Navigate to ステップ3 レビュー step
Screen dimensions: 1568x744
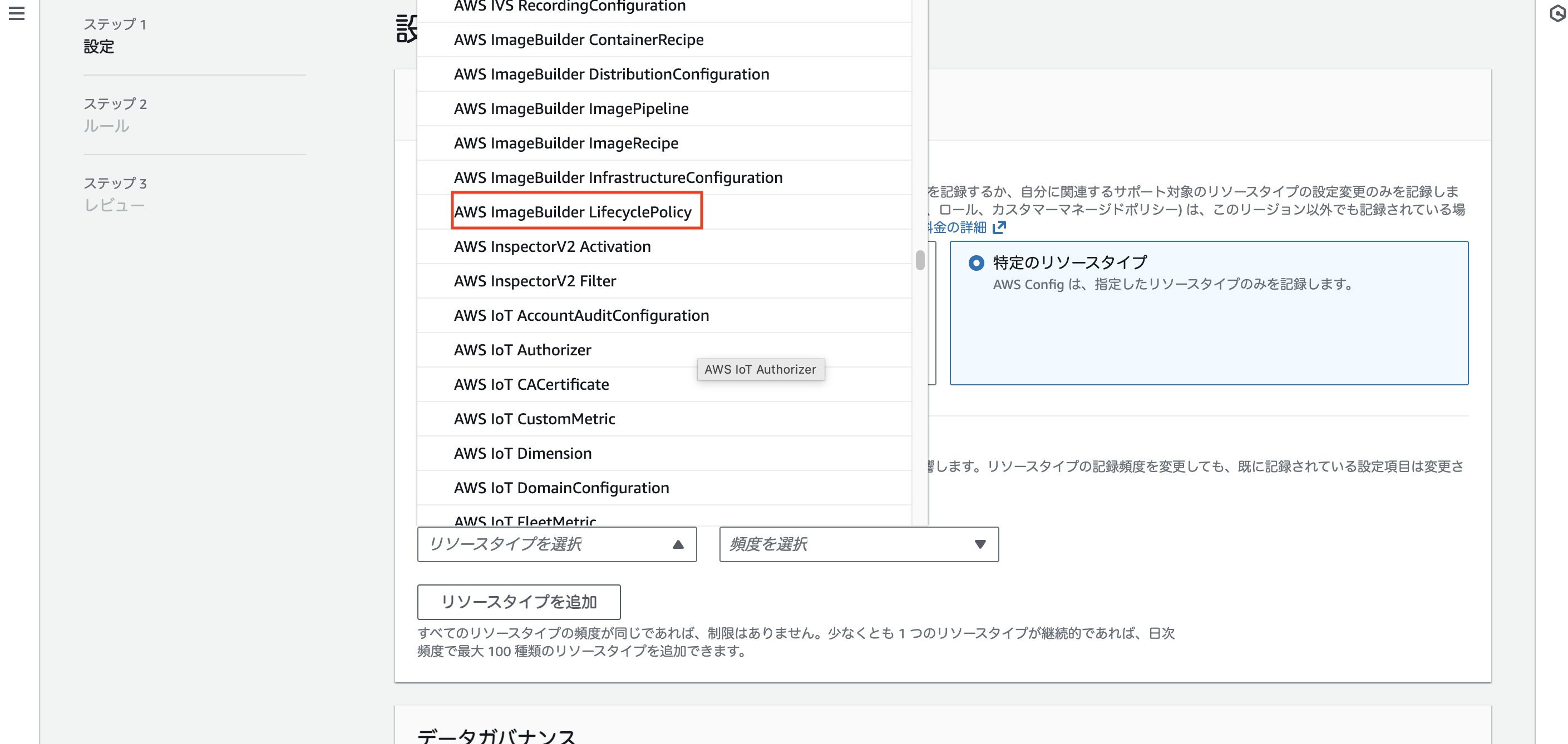pos(116,205)
